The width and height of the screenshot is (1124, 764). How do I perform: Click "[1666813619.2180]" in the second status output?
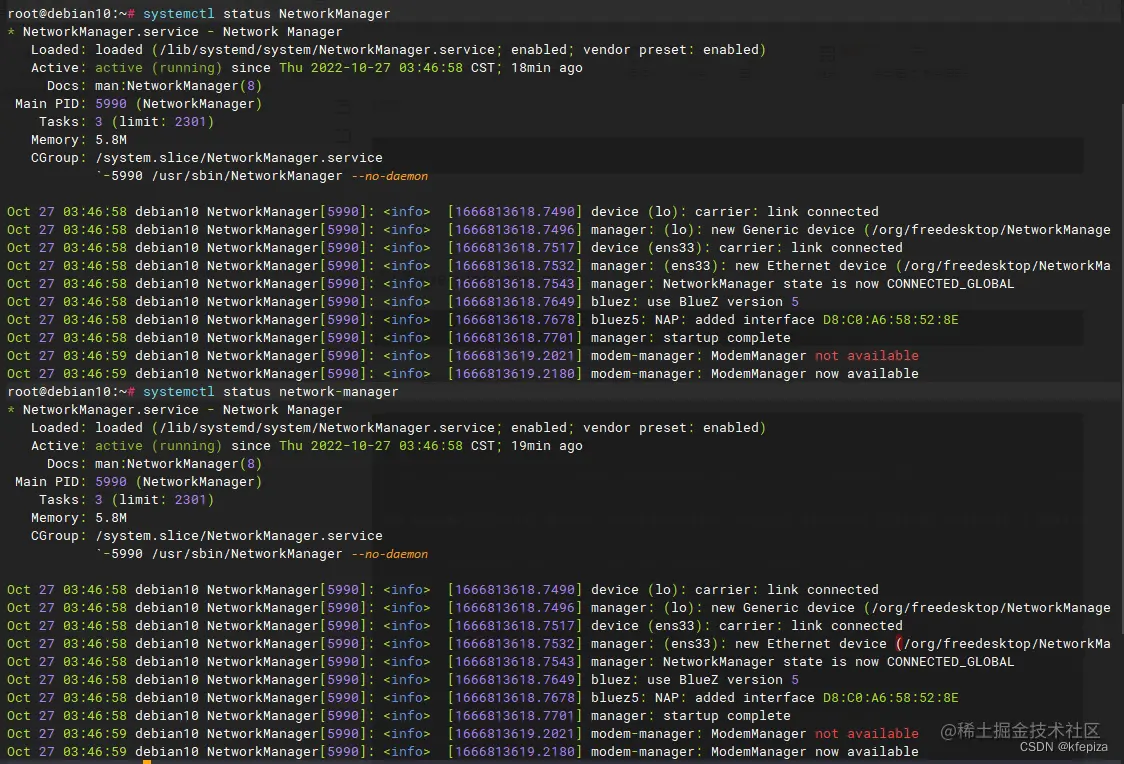pos(515,751)
